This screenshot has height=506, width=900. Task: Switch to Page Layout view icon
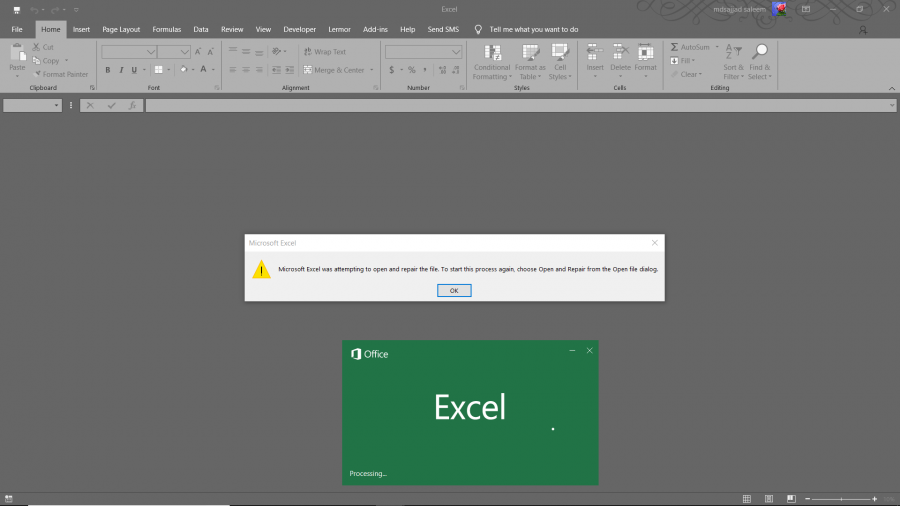point(769,499)
